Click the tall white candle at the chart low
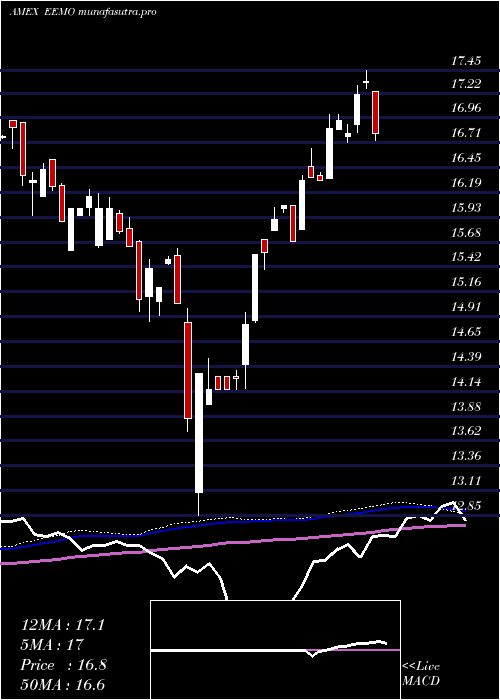Screen dimensions: 500x700 click(199, 433)
